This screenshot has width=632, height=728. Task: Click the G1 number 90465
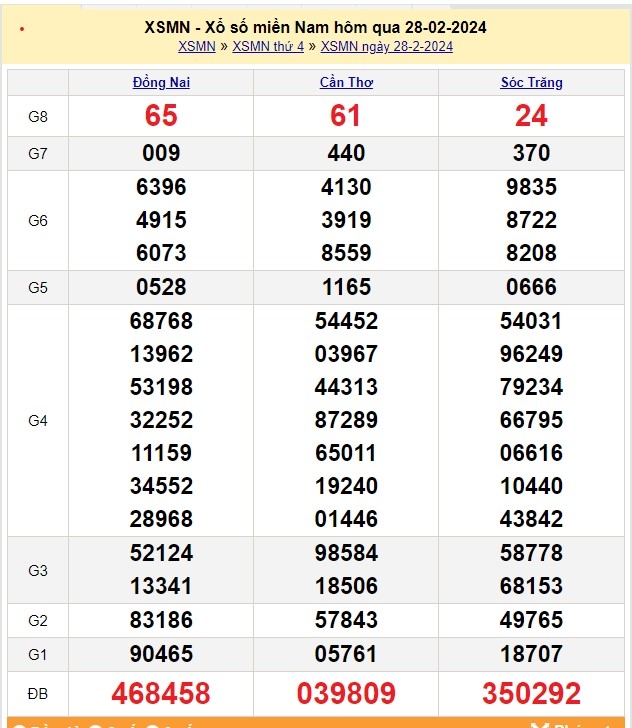point(161,654)
